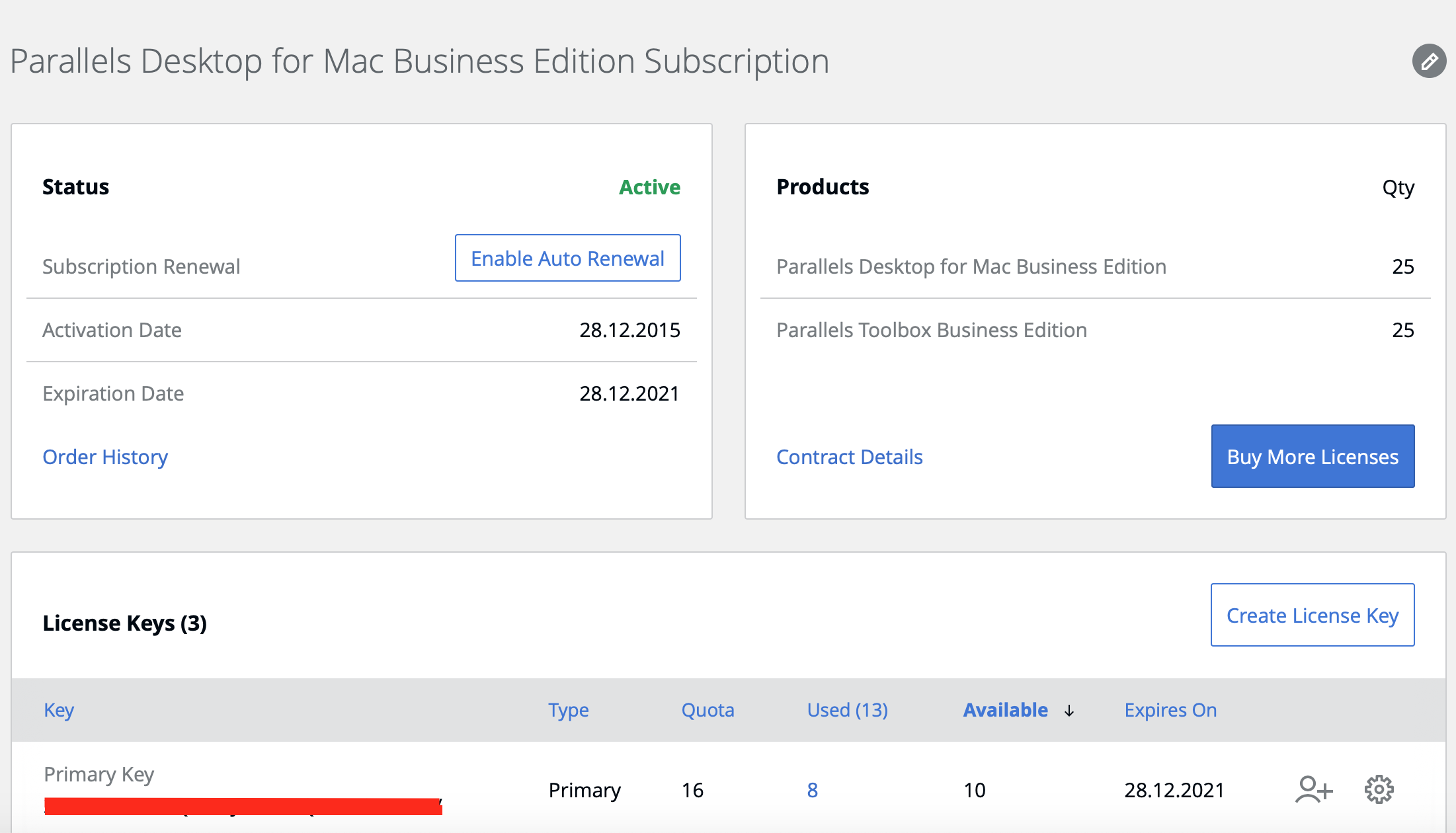The width and height of the screenshot is (1456, 833).
Task: Sort by the Used (13) column header
Action: coord(847,710)
